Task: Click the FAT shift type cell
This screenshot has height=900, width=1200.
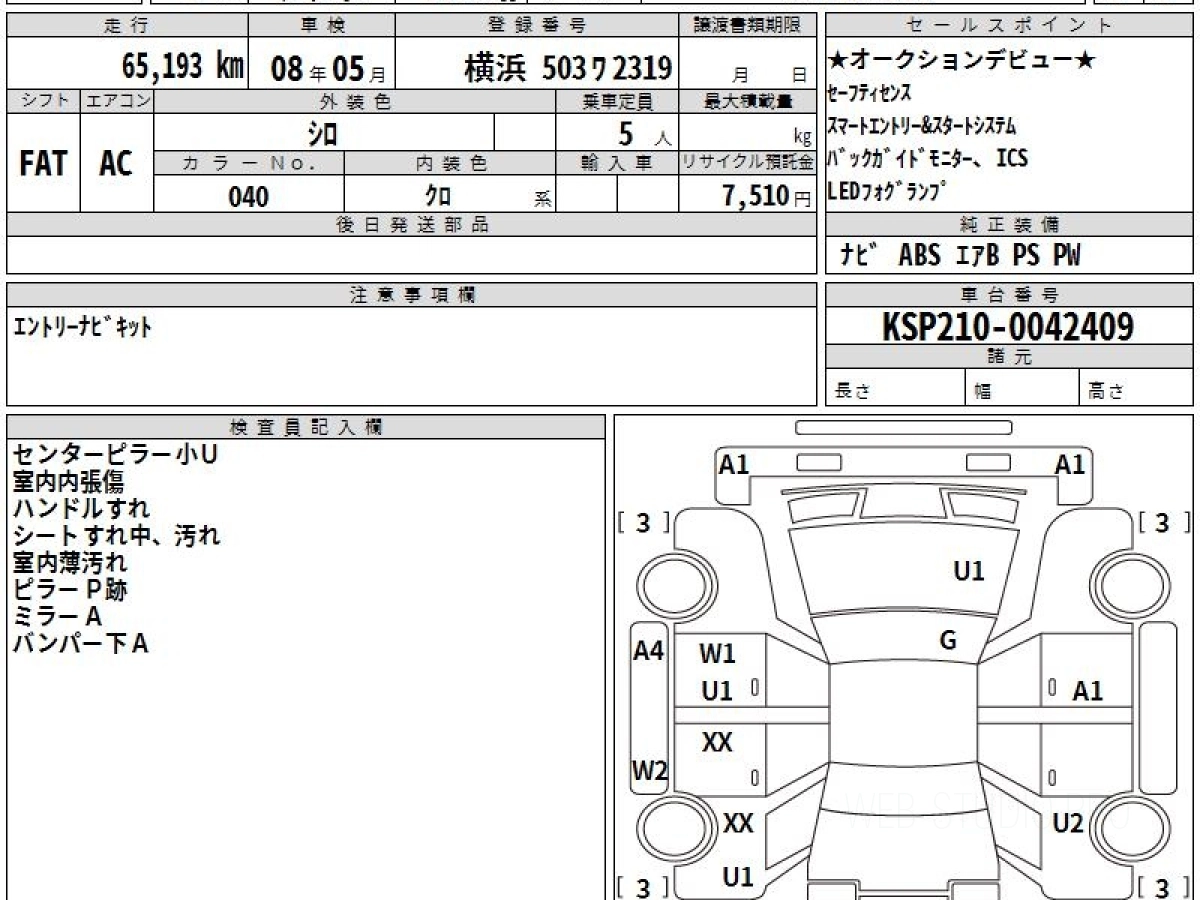Action: coord(43,164)
